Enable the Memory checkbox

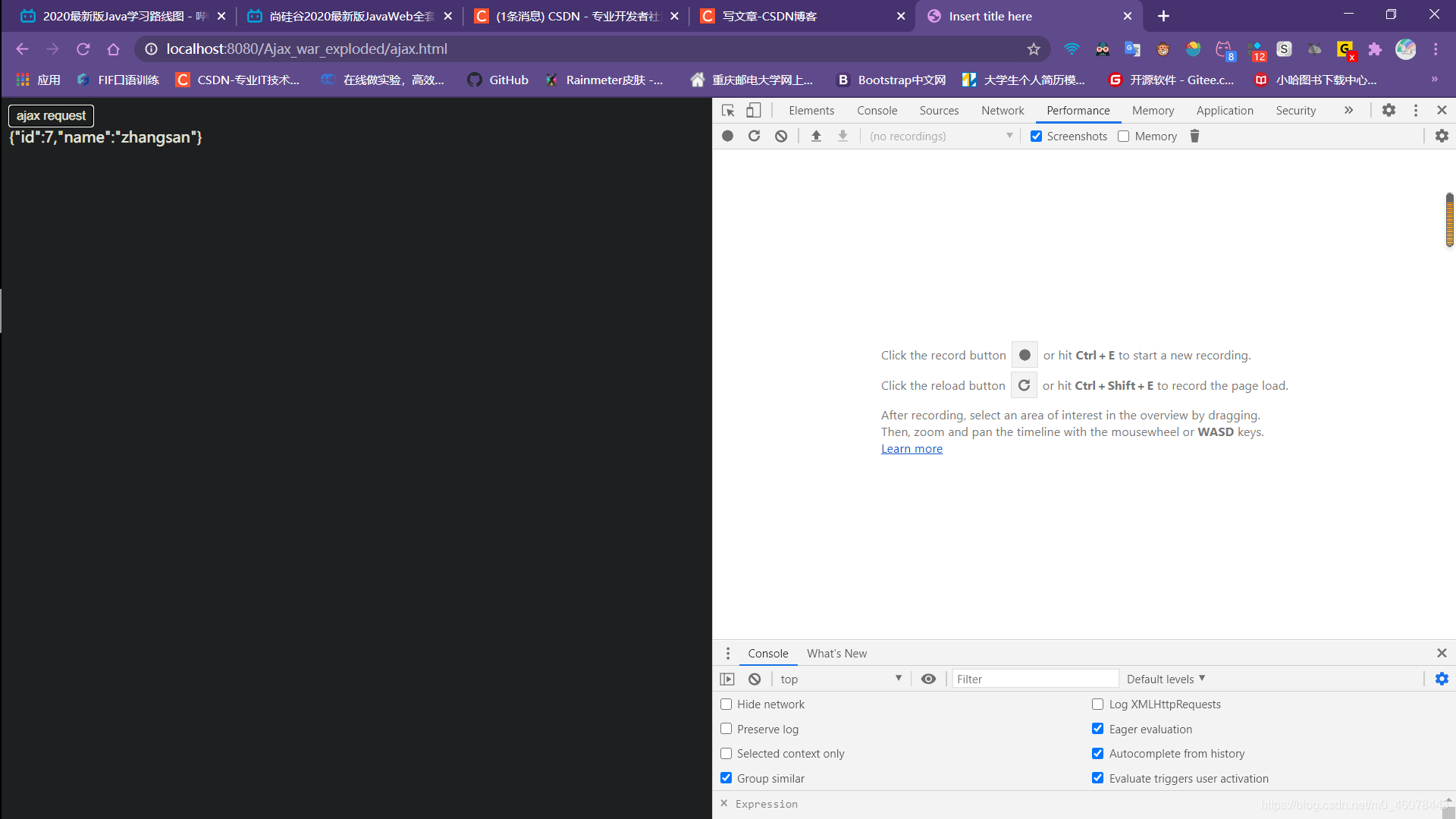pyautogui.click(x=1124, y=136)
